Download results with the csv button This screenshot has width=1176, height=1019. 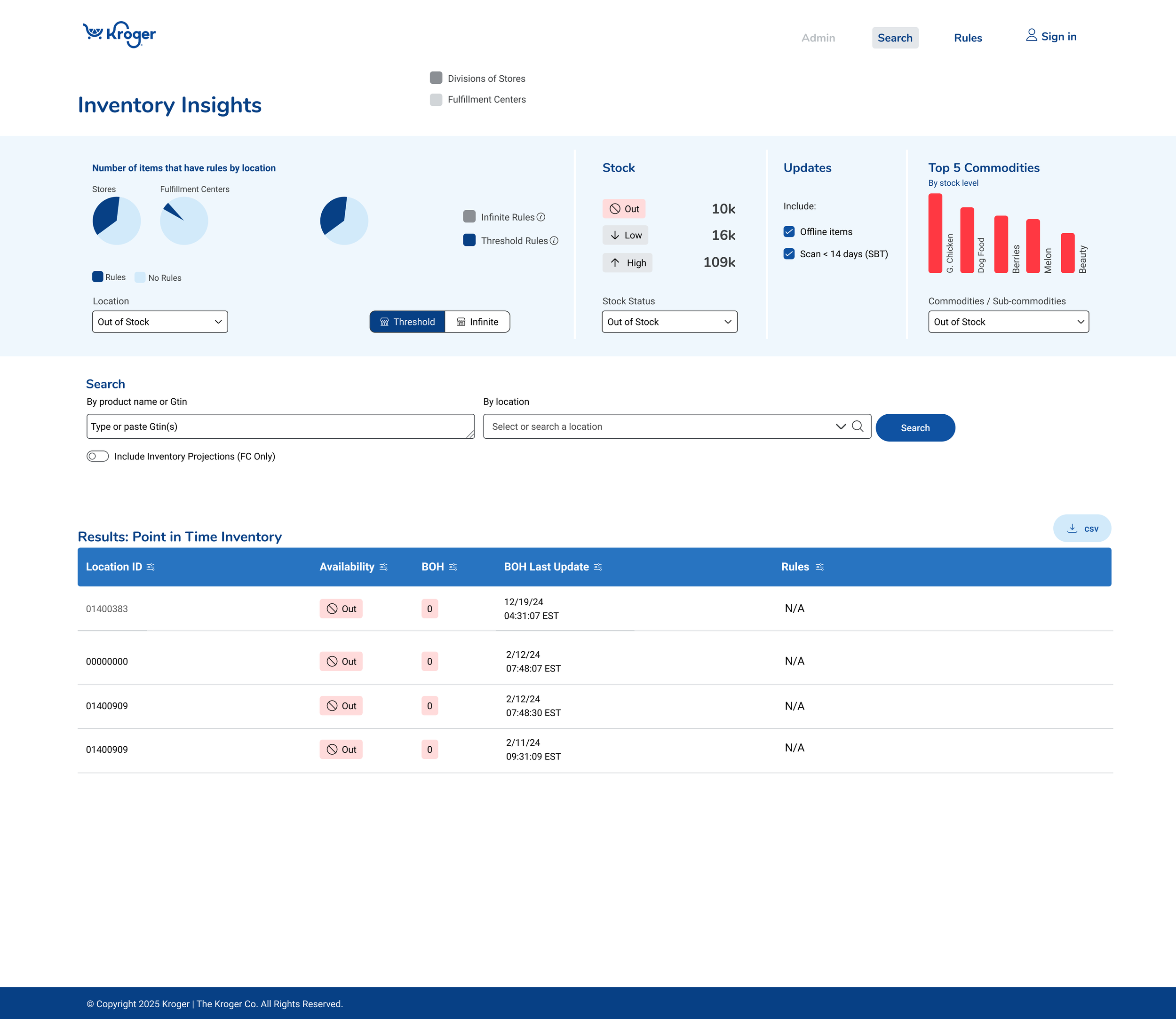[1081, 528]
